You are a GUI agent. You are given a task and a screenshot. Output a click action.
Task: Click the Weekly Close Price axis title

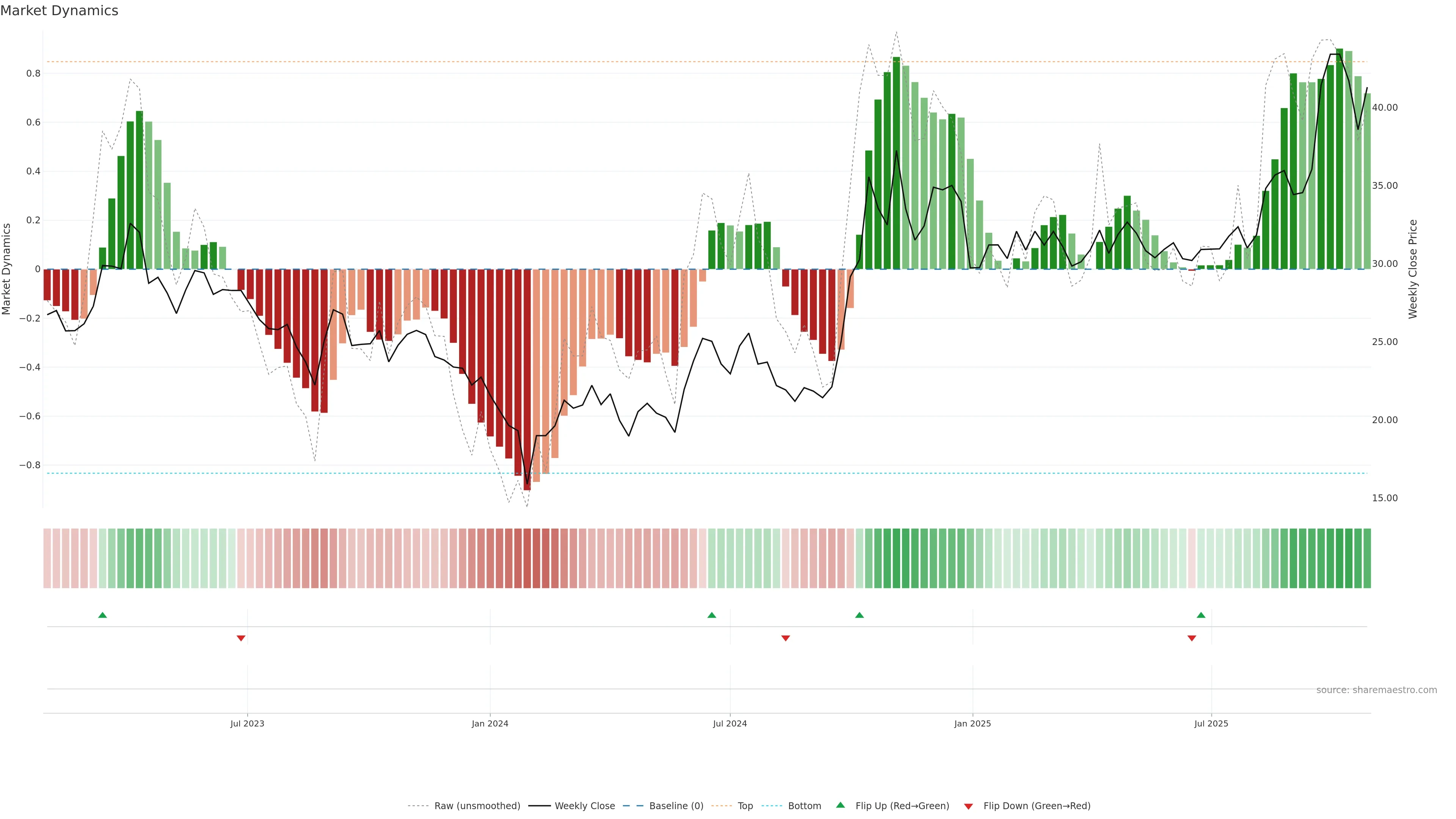pos(1412,269)
